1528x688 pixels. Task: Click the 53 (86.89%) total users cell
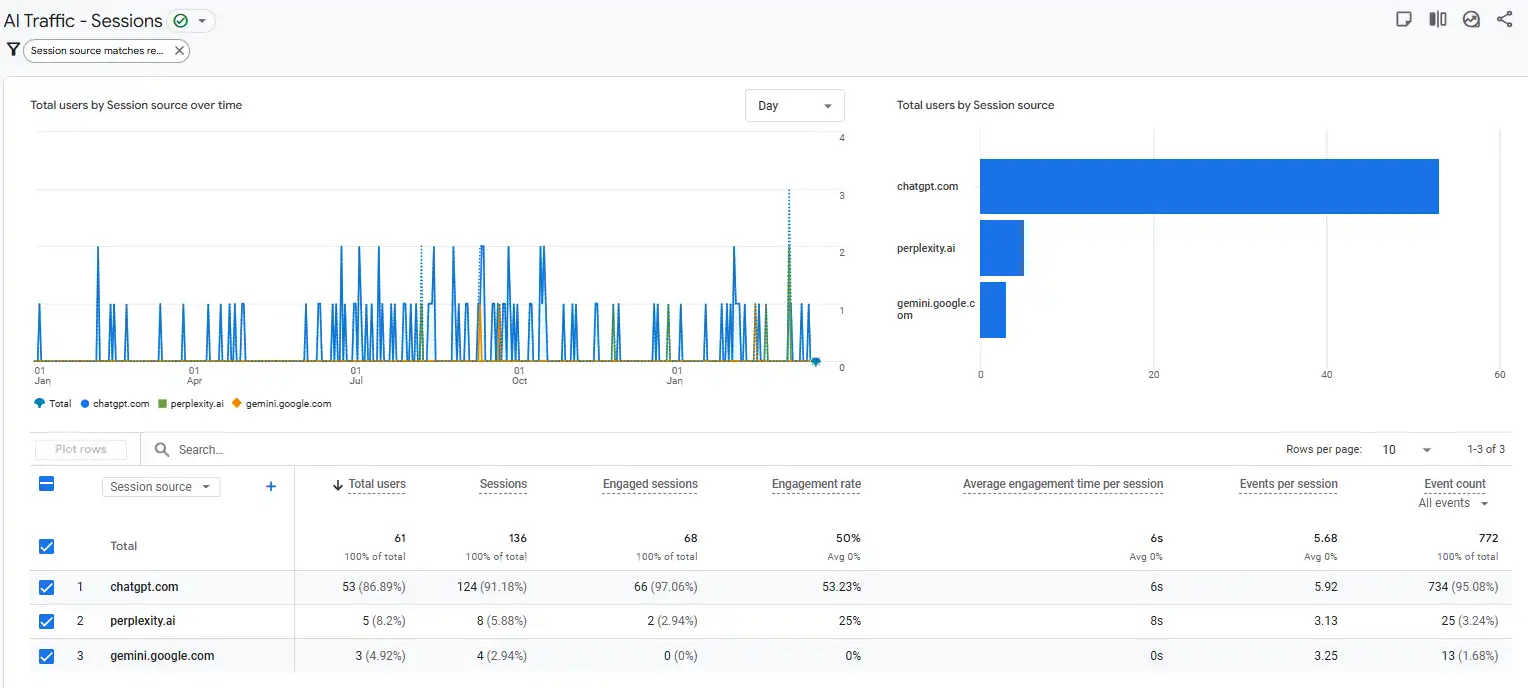[374, 587]
